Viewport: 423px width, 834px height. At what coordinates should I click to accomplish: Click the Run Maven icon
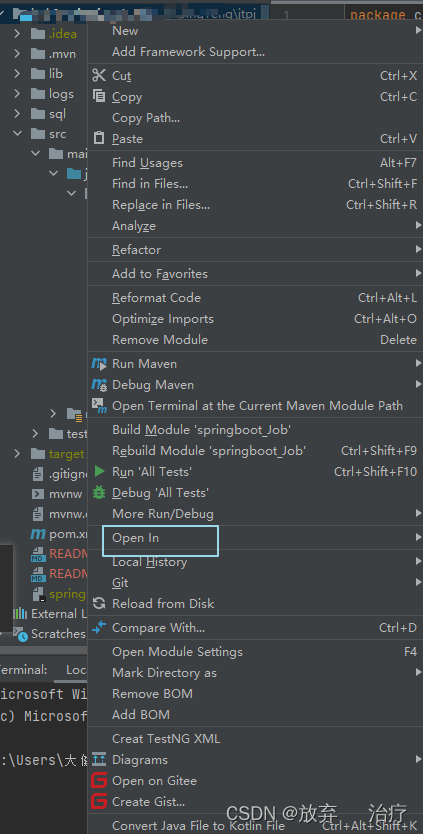99,364
